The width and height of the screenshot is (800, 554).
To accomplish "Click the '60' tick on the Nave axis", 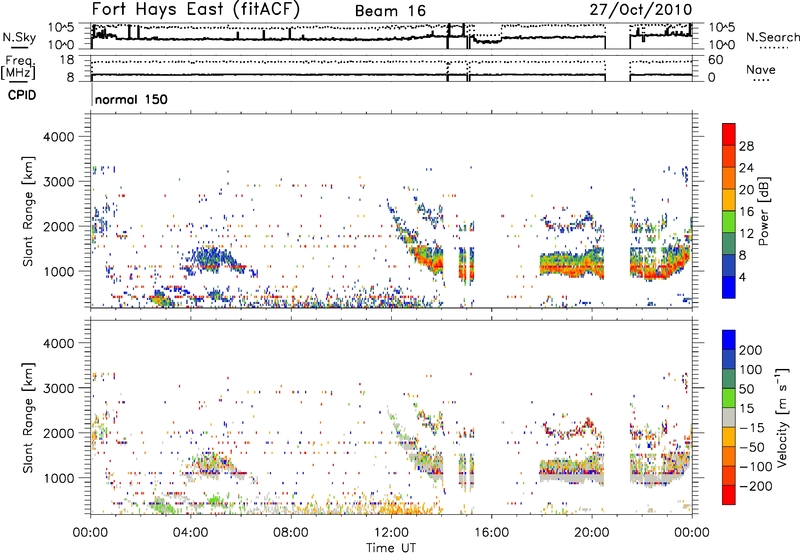I will coord(715,60).
